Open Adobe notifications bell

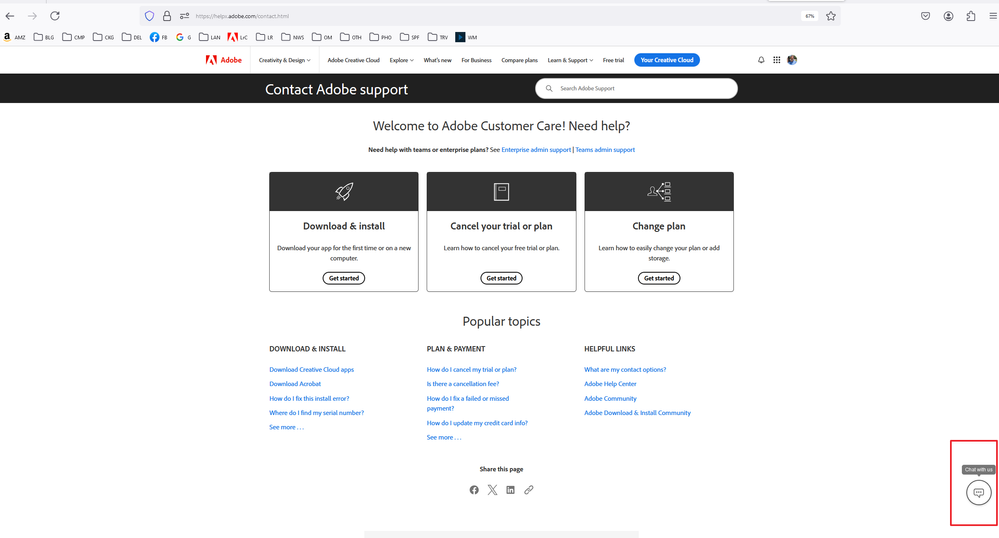pyautogui.click(x=761, y=60)
